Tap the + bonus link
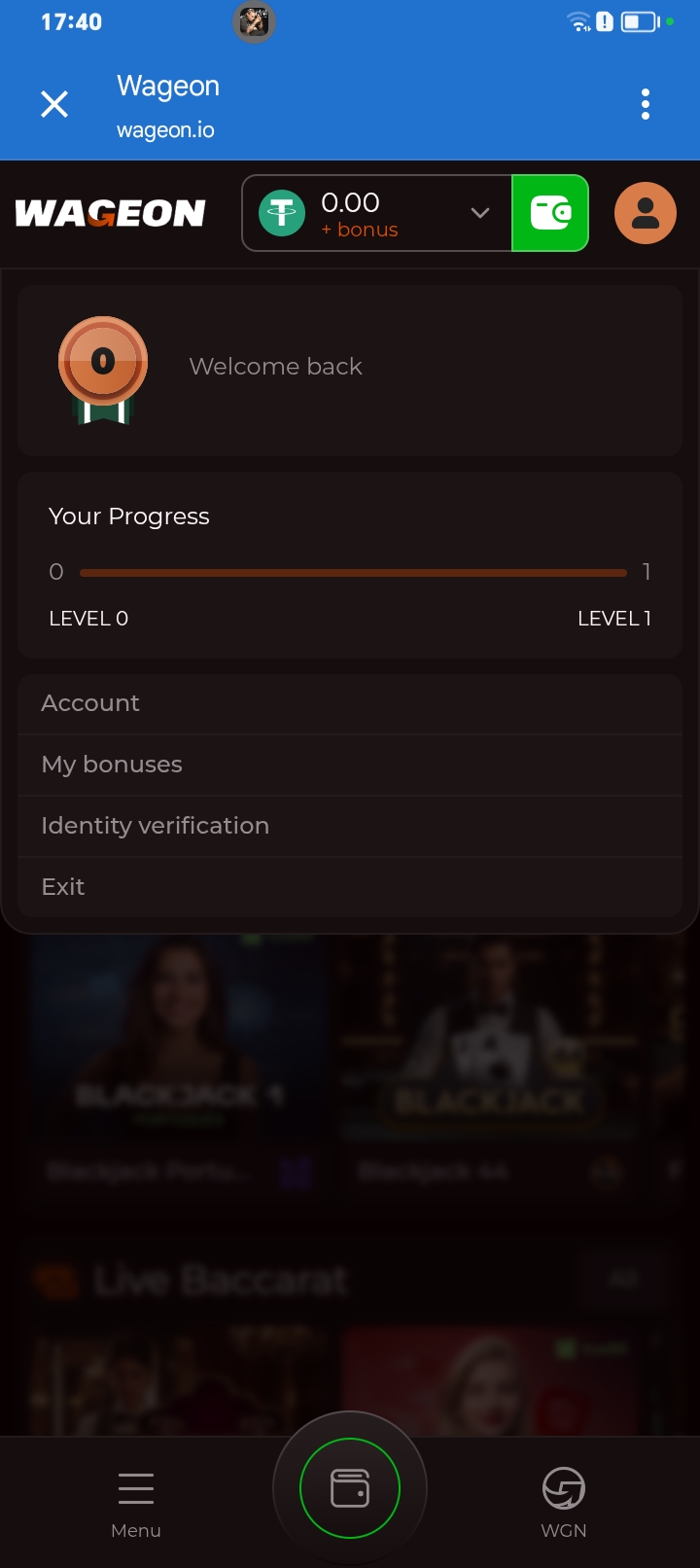This screenshot has height=1568, width=700. [x=360, y=231]
